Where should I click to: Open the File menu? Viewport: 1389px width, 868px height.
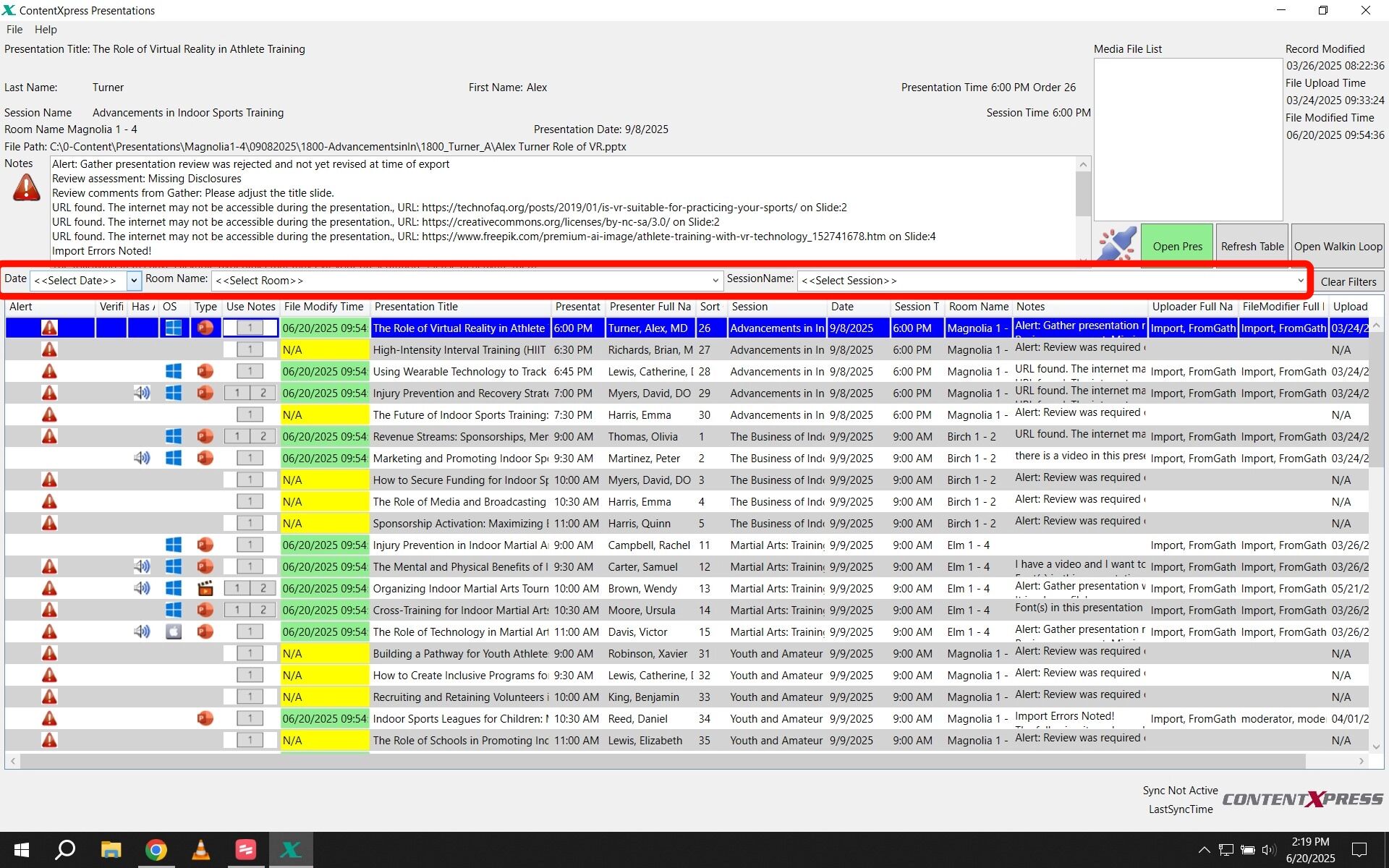pyautogui.click(x=14, y=30)
